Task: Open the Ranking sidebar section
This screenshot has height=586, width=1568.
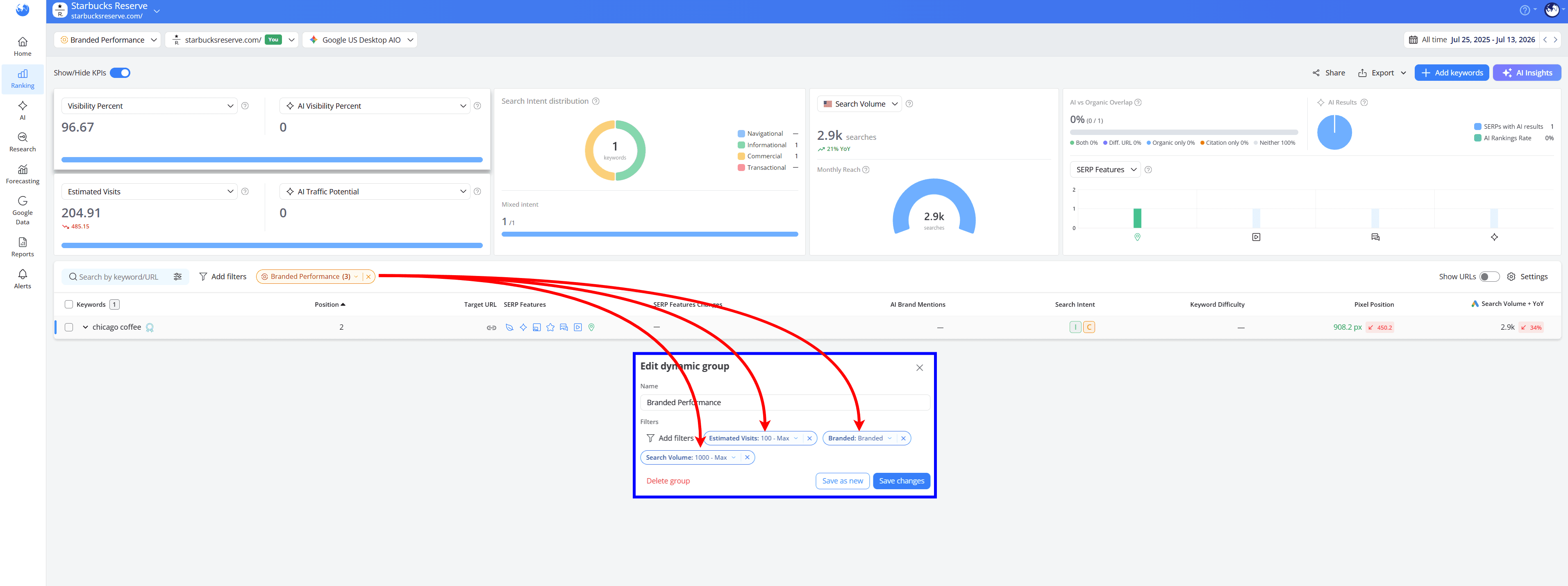Action: coord(23,79)
